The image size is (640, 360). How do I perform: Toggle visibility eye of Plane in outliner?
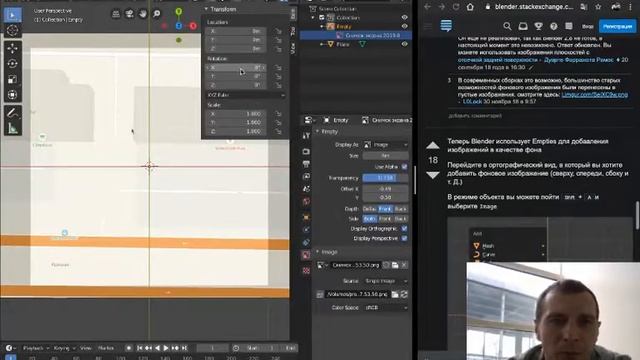click(x=404, y=44)
